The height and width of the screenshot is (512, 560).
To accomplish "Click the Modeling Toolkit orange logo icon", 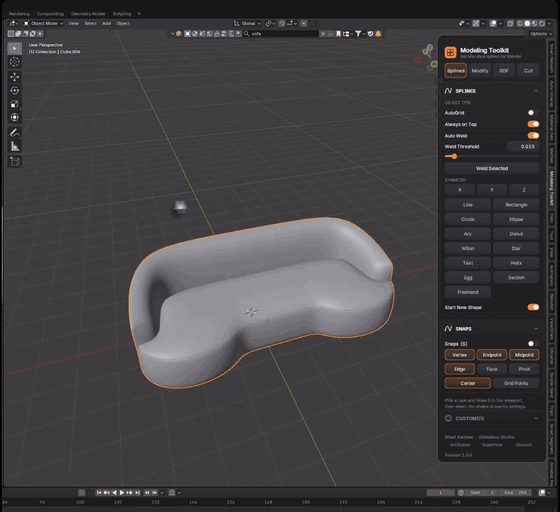I will point(450,52).
